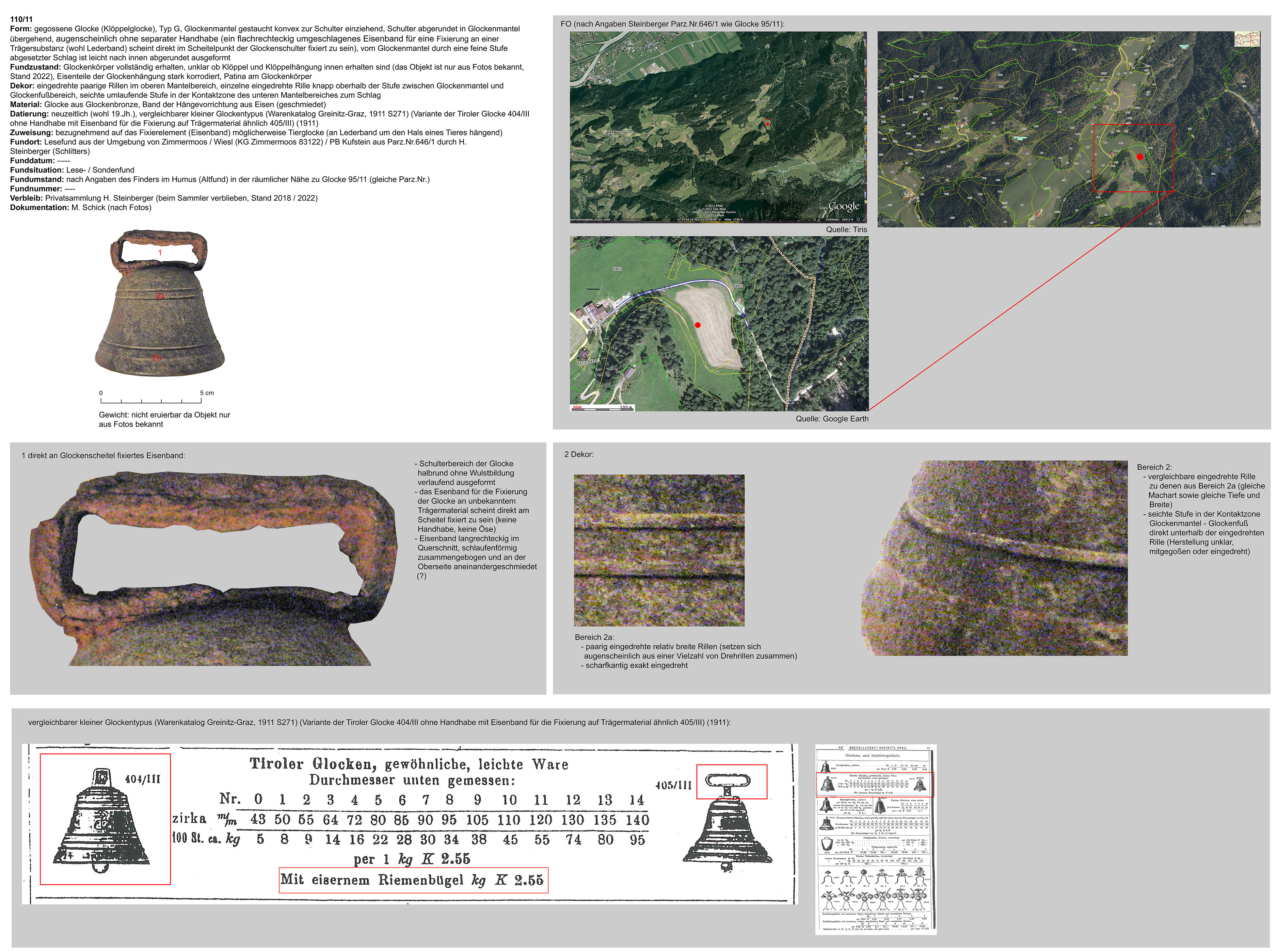Click the red find-spot dot on the Tiris cadastral map

point(1139,156)
